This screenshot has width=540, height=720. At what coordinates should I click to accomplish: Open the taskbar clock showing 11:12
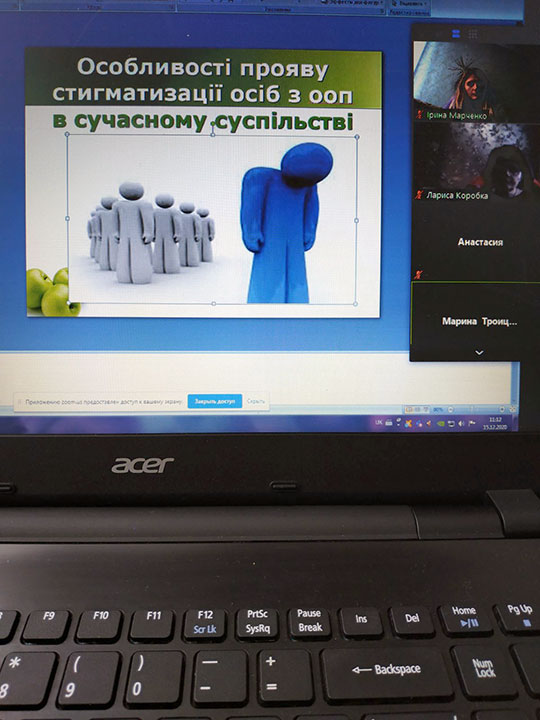tap(496, 423)
